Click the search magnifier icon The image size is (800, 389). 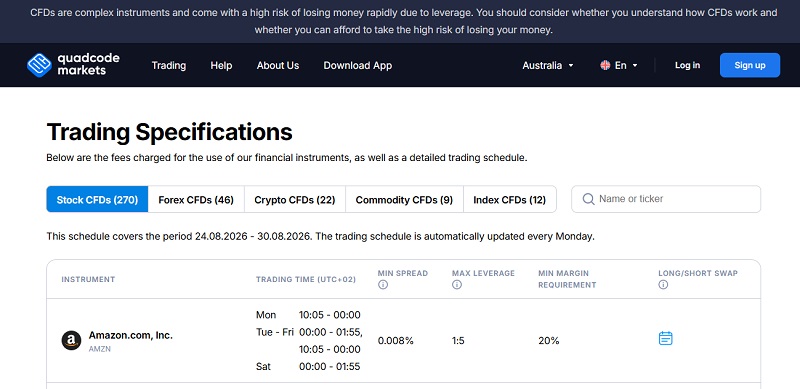click(x=588, y=199)
